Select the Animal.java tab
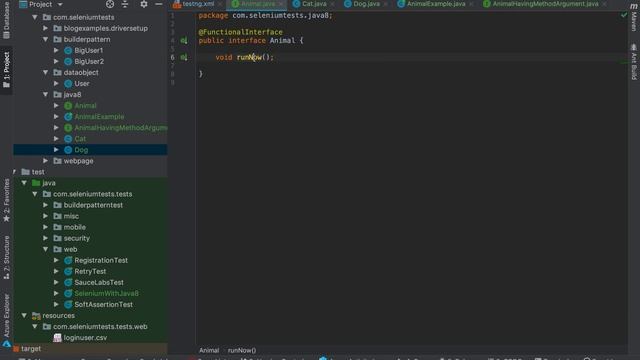The image size is (640, 360). pyautogui.click(x=258, y=4)
